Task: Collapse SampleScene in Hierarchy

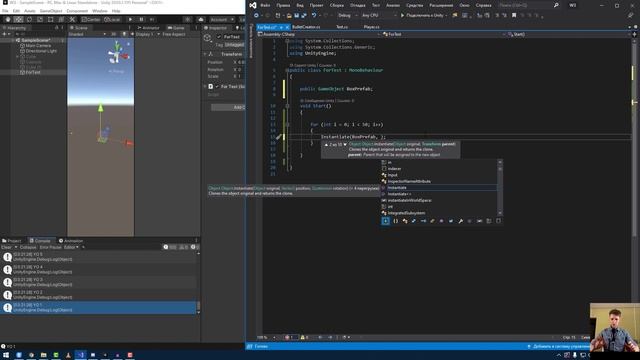Action: click(12, 40)
